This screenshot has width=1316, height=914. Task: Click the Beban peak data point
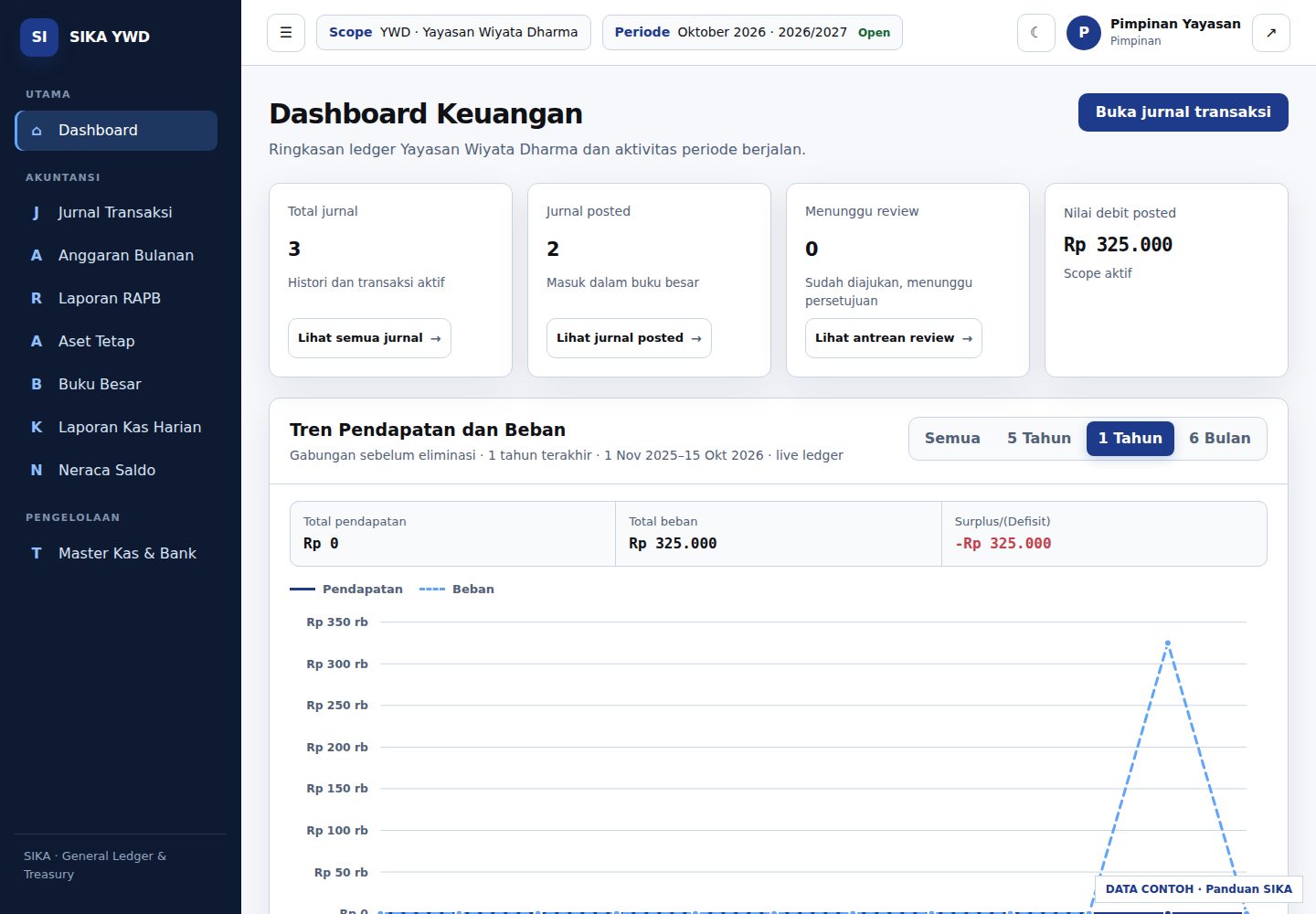point(1168,643)
